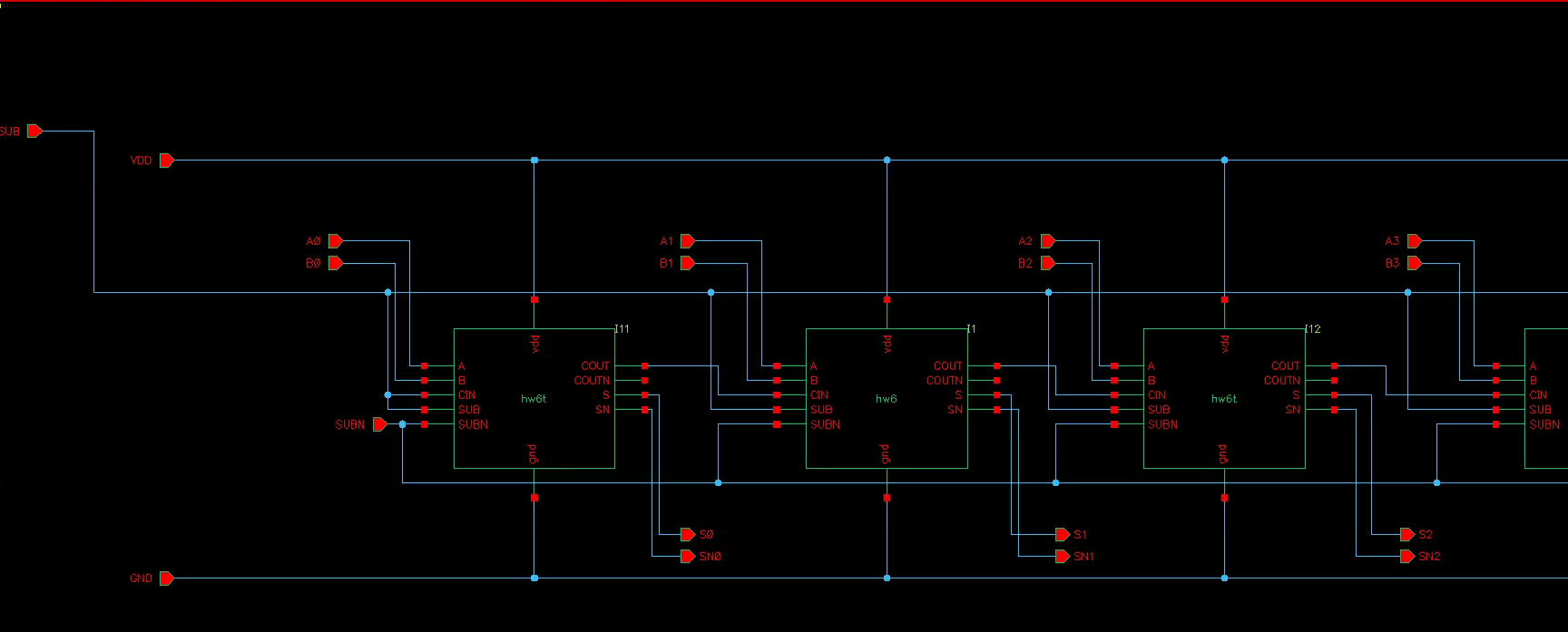Click the SN2 output pin

[x=1407, y=557]
